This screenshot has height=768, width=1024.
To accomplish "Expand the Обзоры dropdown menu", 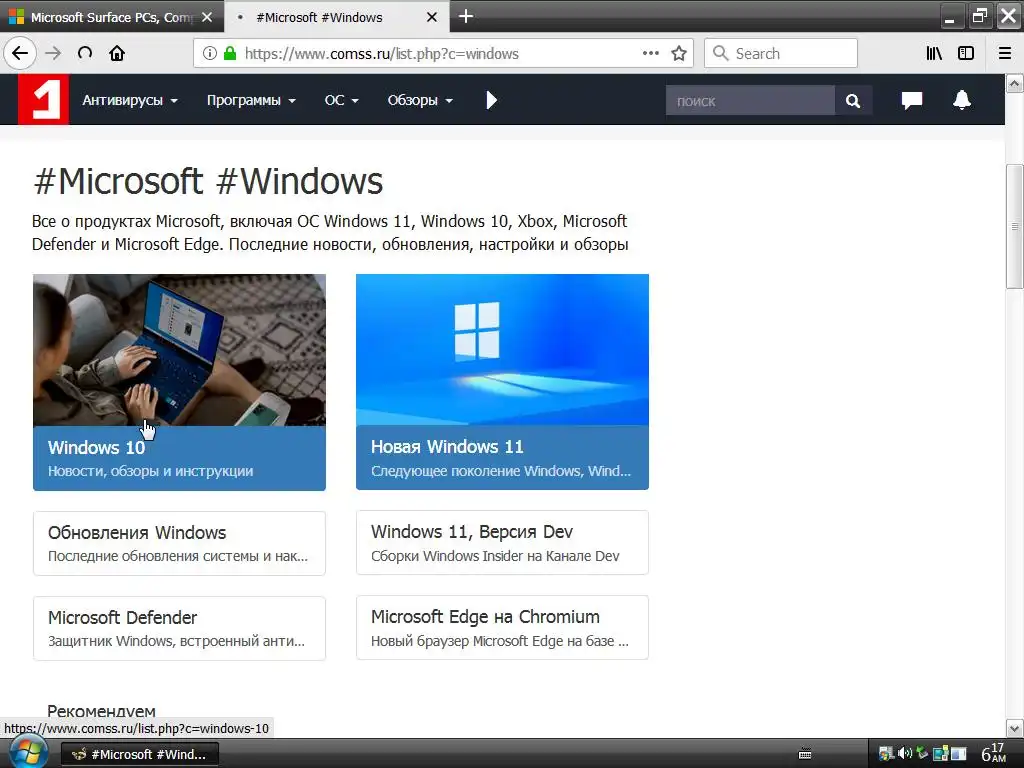I will pyautogui.click(x=420, y=101).
